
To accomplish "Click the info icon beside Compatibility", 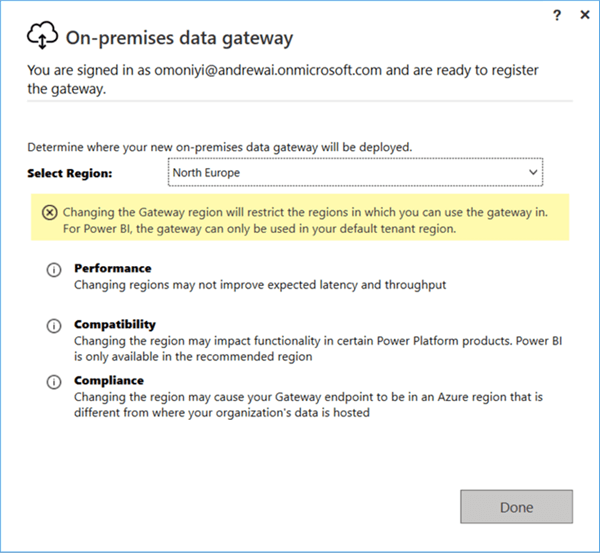I will (x=54, y=326).
